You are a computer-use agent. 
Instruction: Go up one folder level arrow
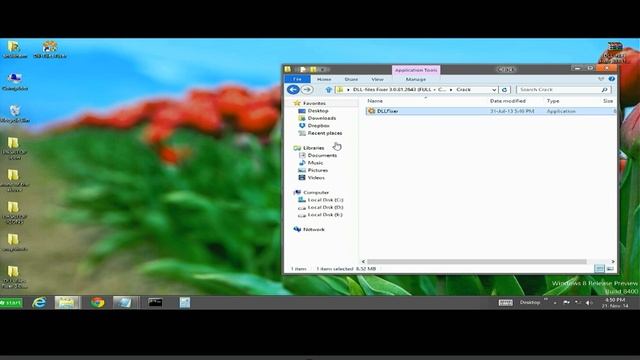point(329,89)
